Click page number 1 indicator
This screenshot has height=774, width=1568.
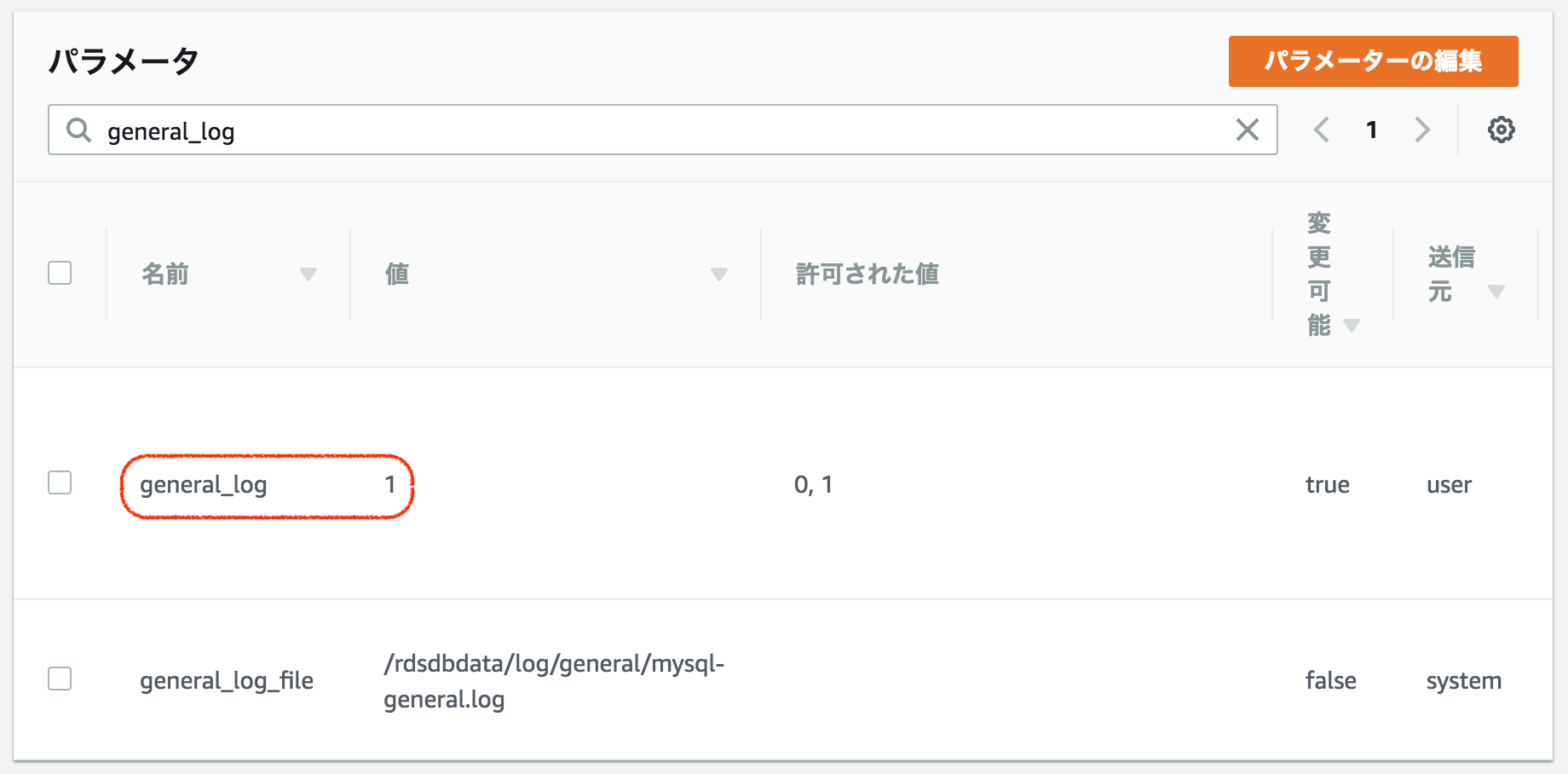[x=1371, y=130]
